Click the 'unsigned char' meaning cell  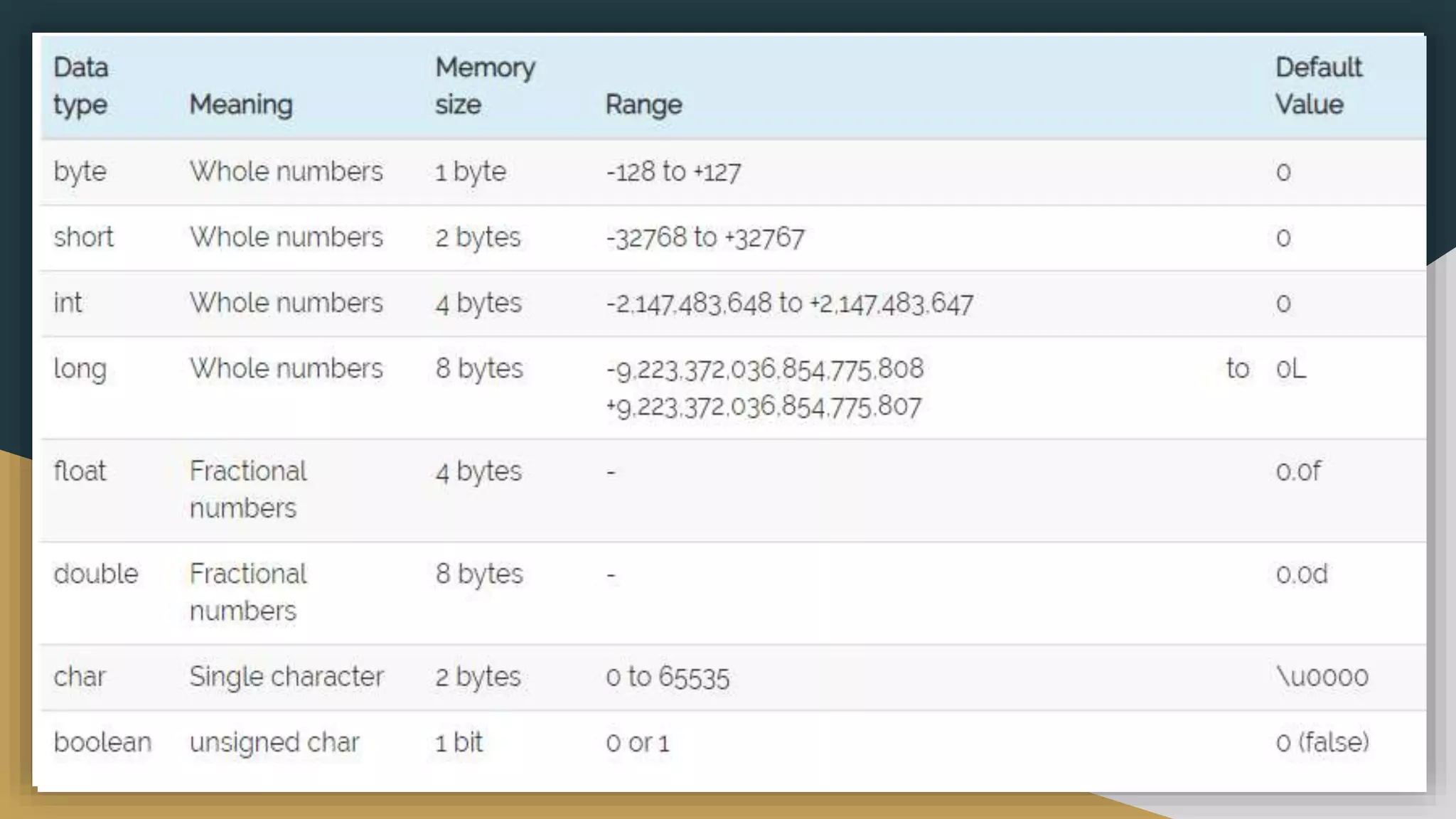click(x=274, y=742)
